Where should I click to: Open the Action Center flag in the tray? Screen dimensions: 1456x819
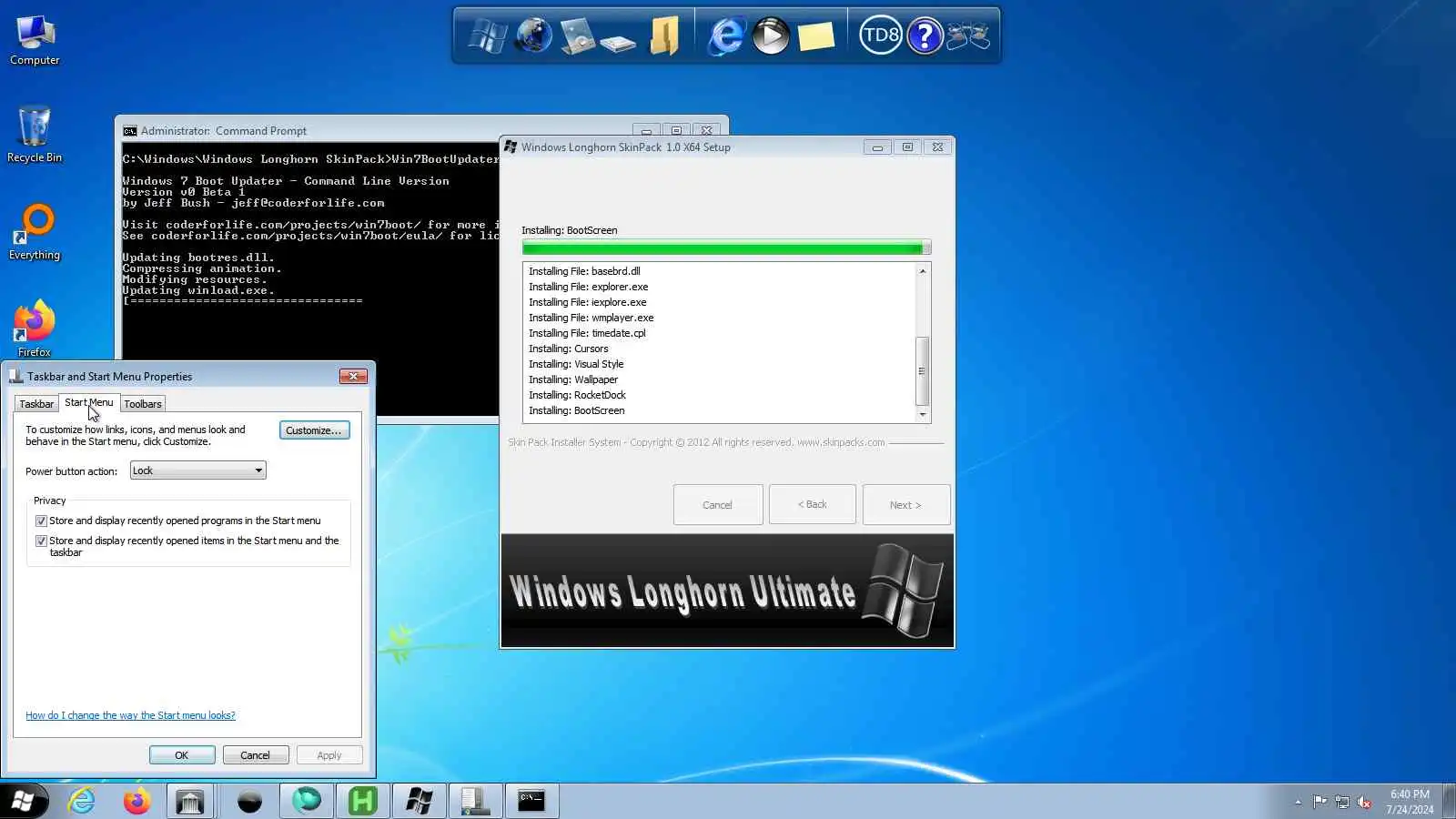1319,802
